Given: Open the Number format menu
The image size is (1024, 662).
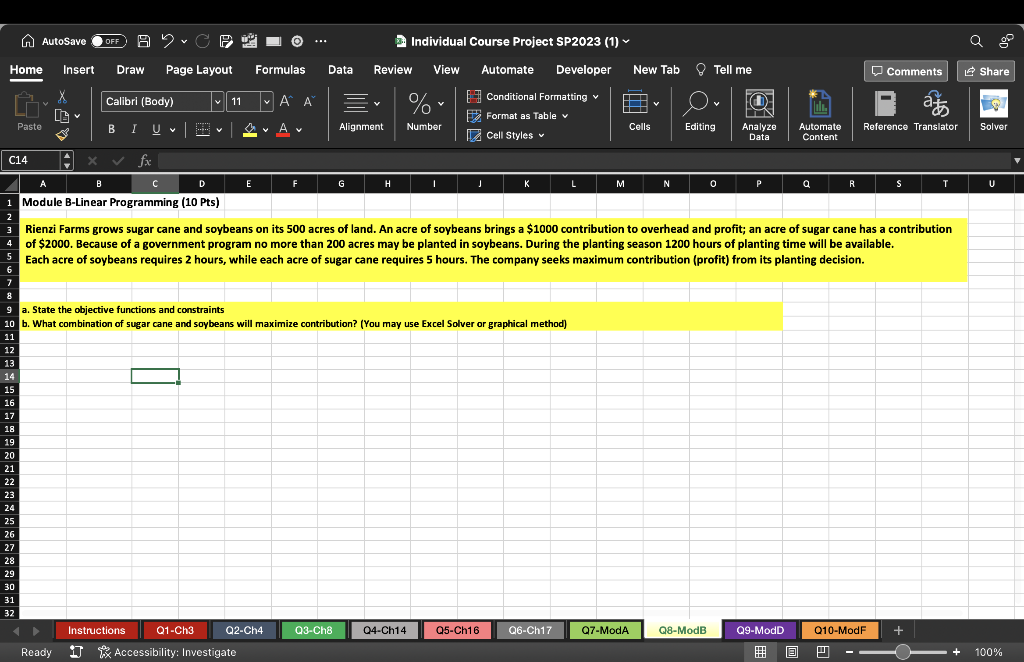Looking at the screenshot, I should click(424, 112).
